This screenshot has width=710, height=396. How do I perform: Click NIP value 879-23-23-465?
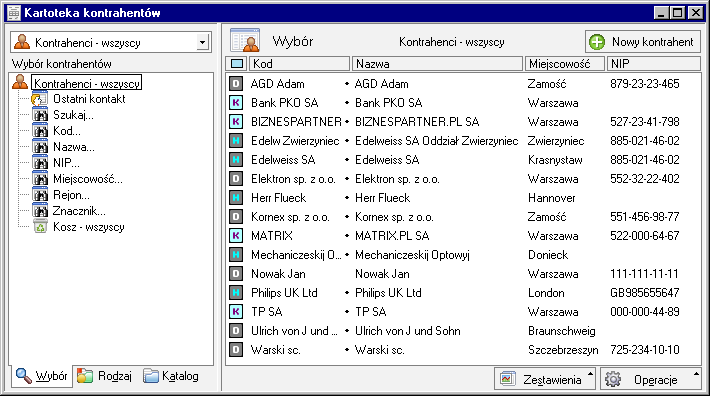[x=644, y=84]
